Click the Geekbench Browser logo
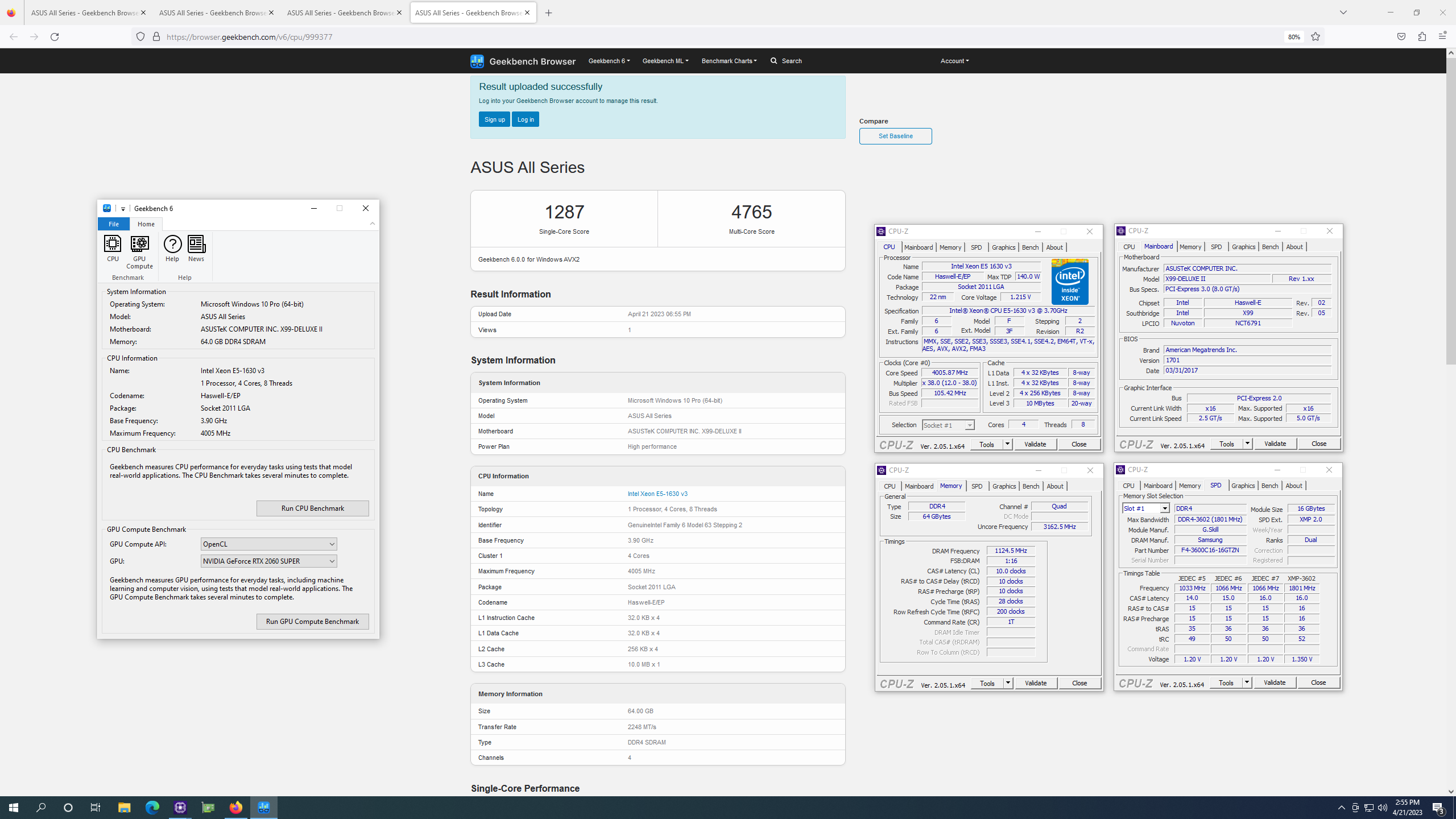 click(523, 61)
